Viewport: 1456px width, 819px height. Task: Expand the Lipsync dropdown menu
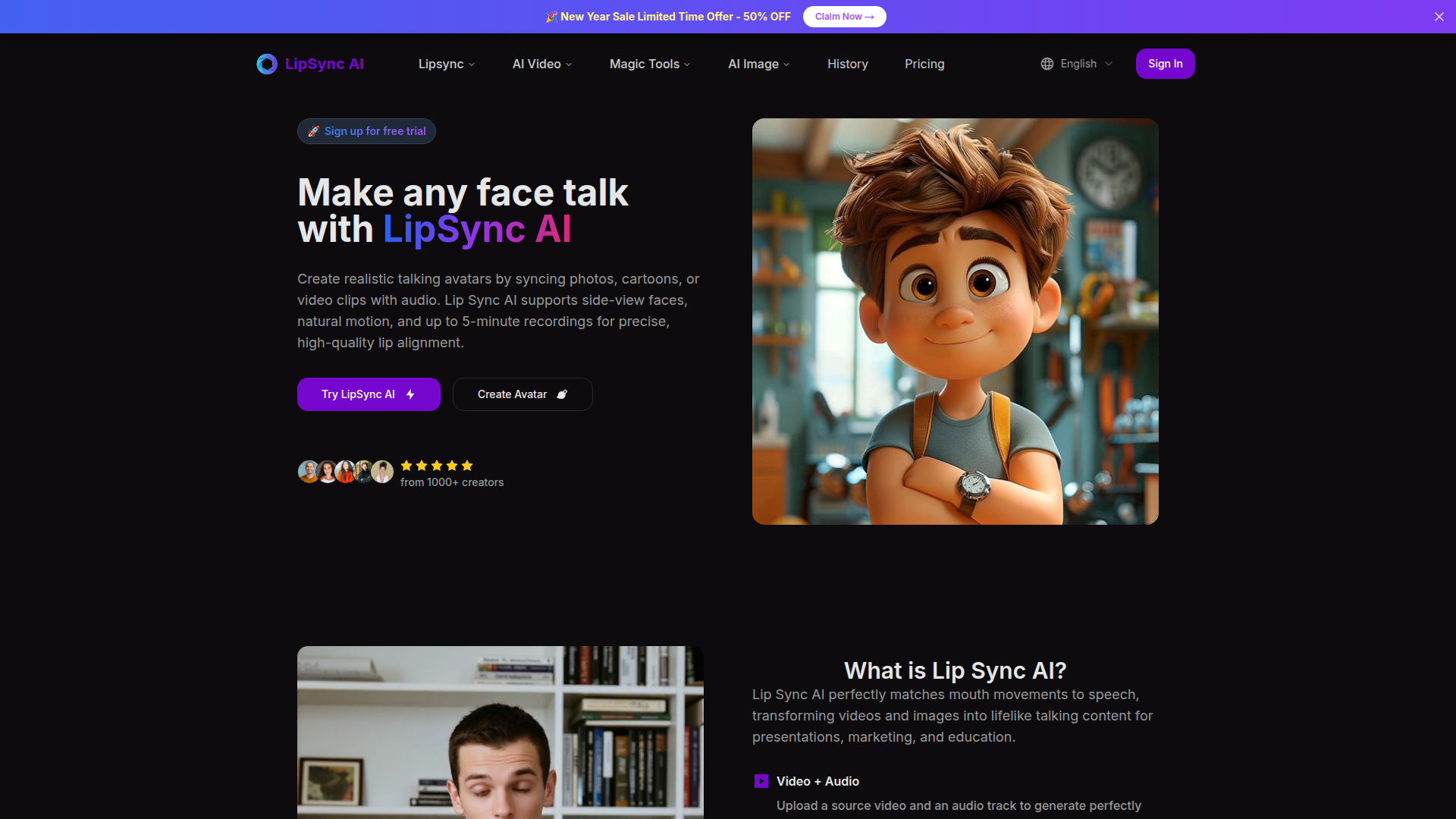[x=447, y=64]
